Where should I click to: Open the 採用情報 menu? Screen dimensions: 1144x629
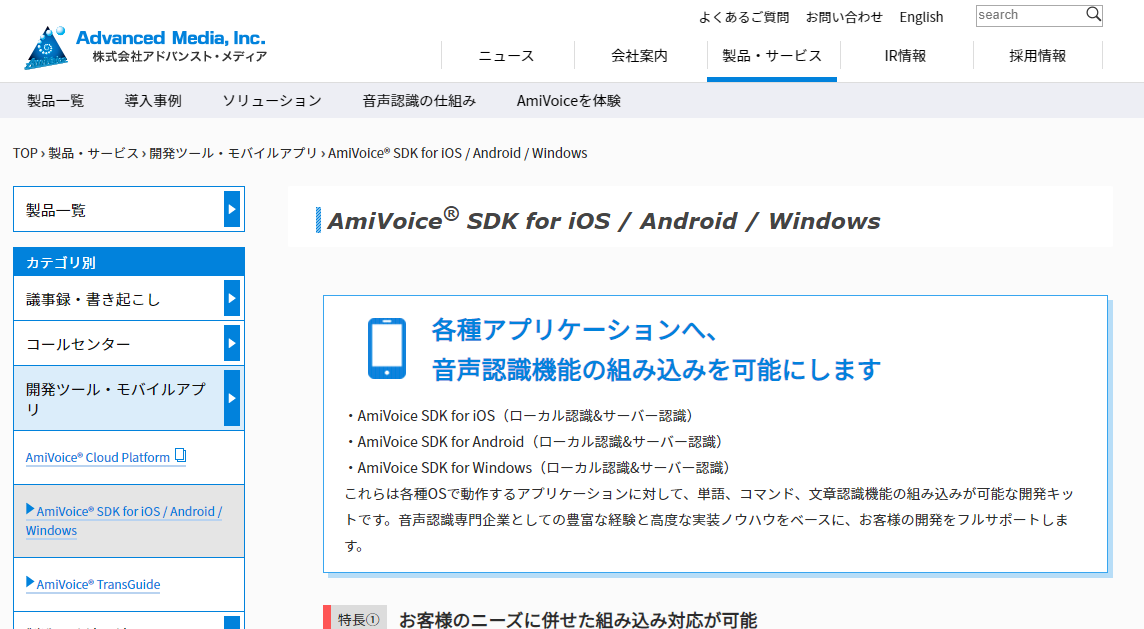click(x=1037, y=56)
